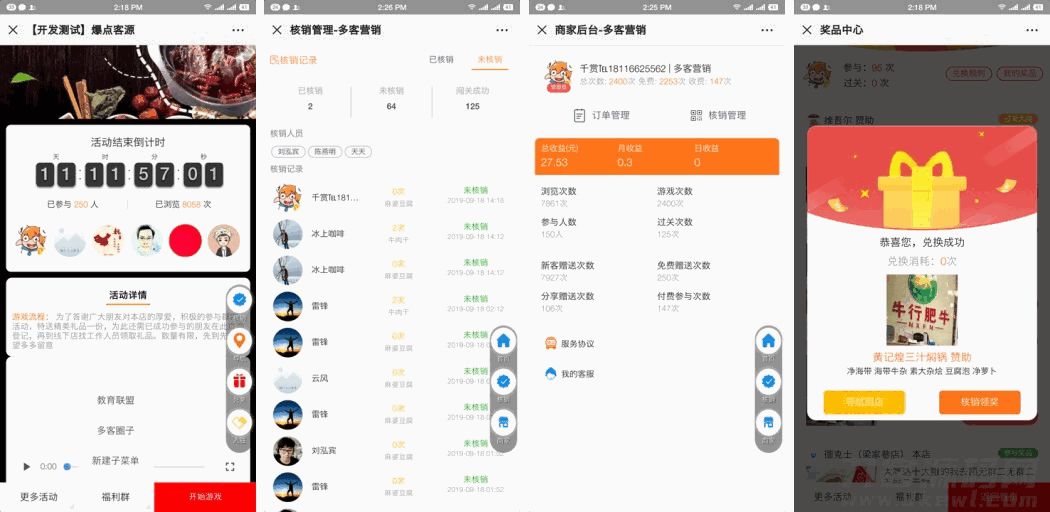1050x512 pixels.
Task: Play the video in activity details
Action: [x=27, y=466]
